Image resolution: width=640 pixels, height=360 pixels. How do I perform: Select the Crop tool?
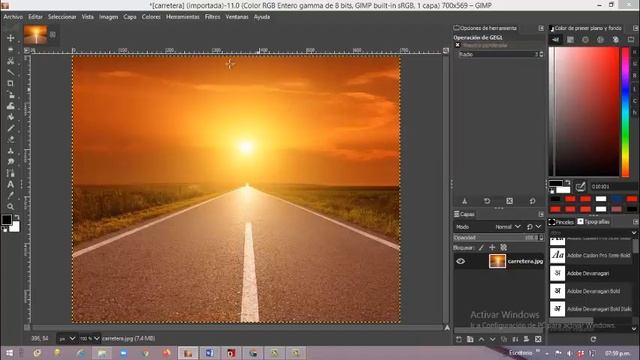pos(11,84)
